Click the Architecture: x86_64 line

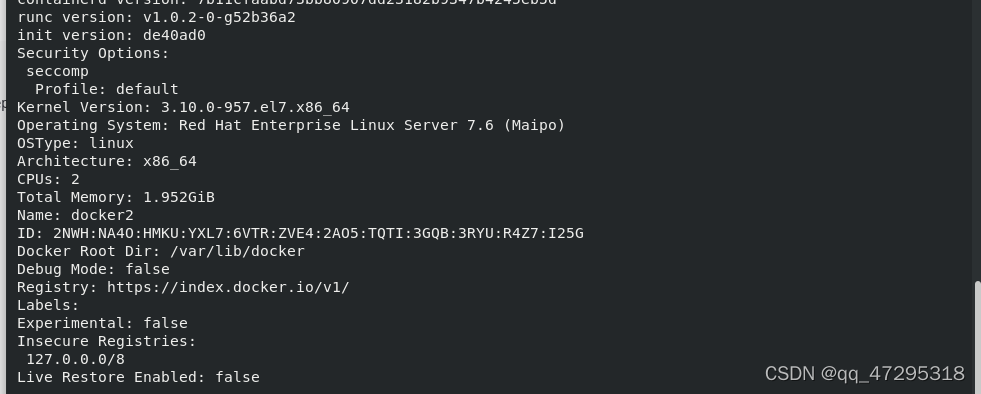point(107,161)
